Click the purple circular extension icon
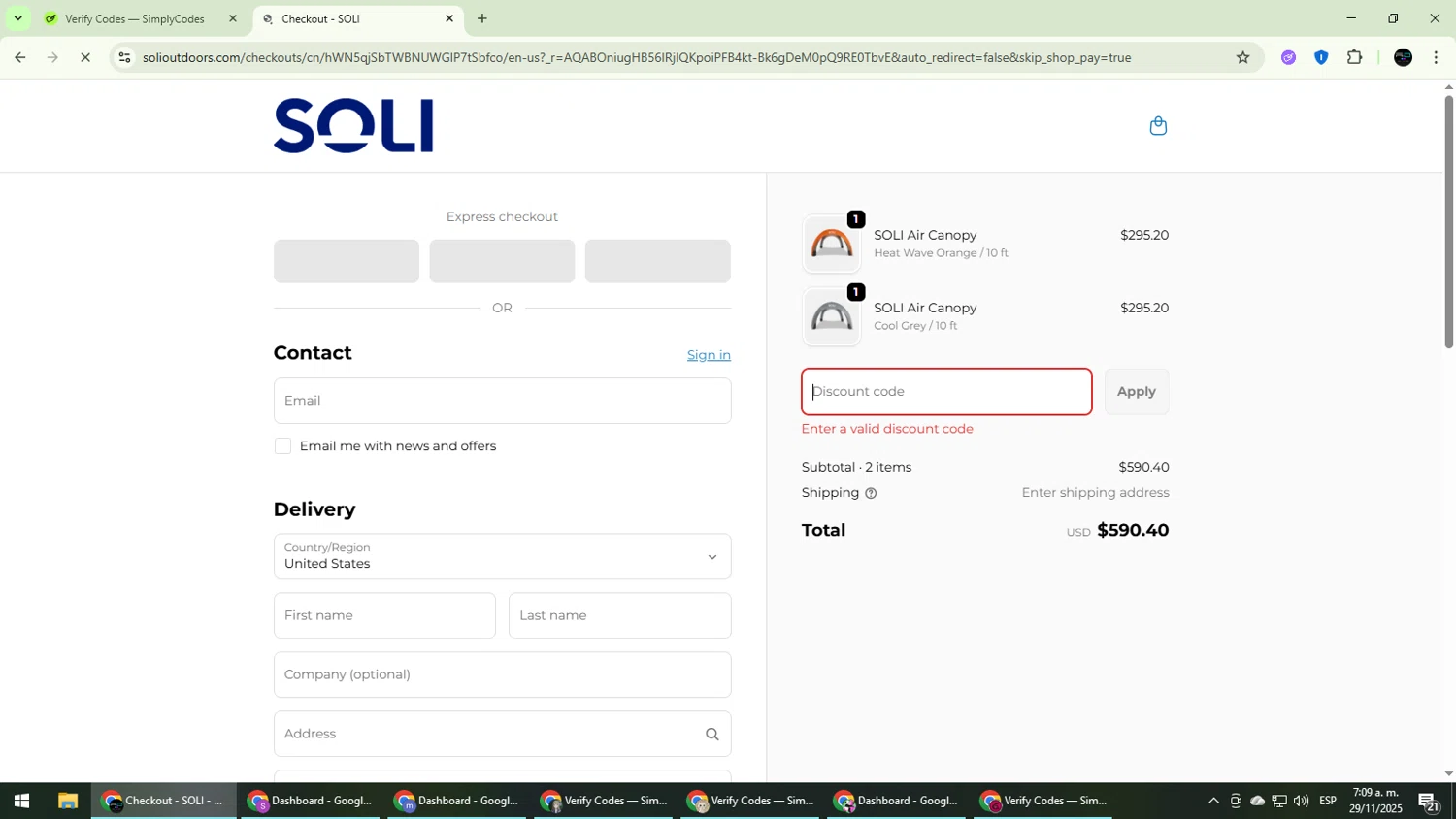 (x=1288, y=57)
